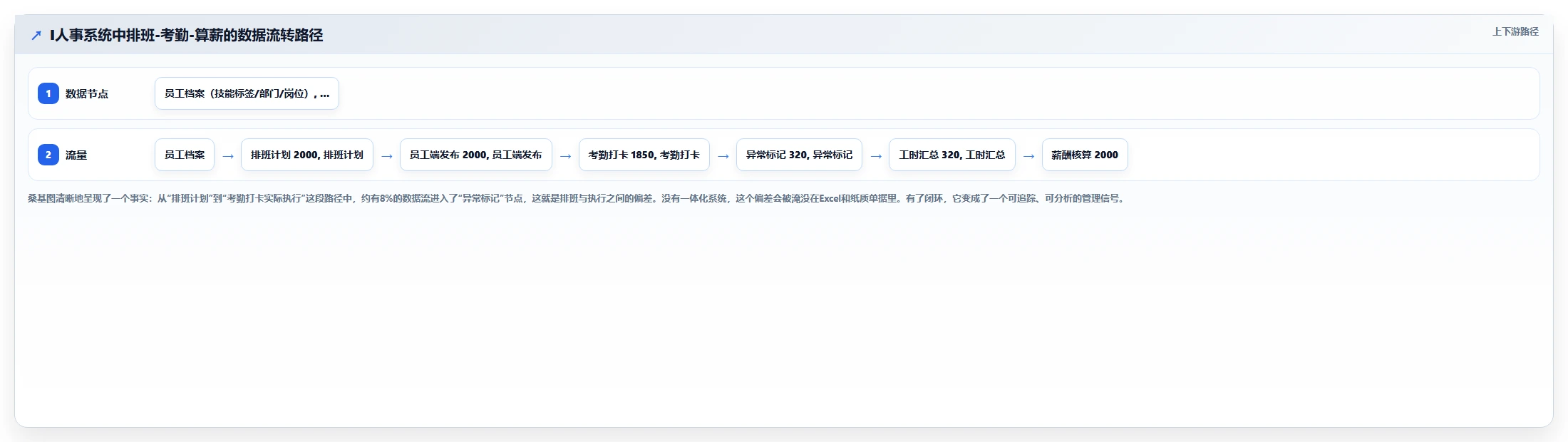This screenshot has height=442, width=1568.
Task: Select step badge 2 for 流量
Action: [x=48, y=155]
